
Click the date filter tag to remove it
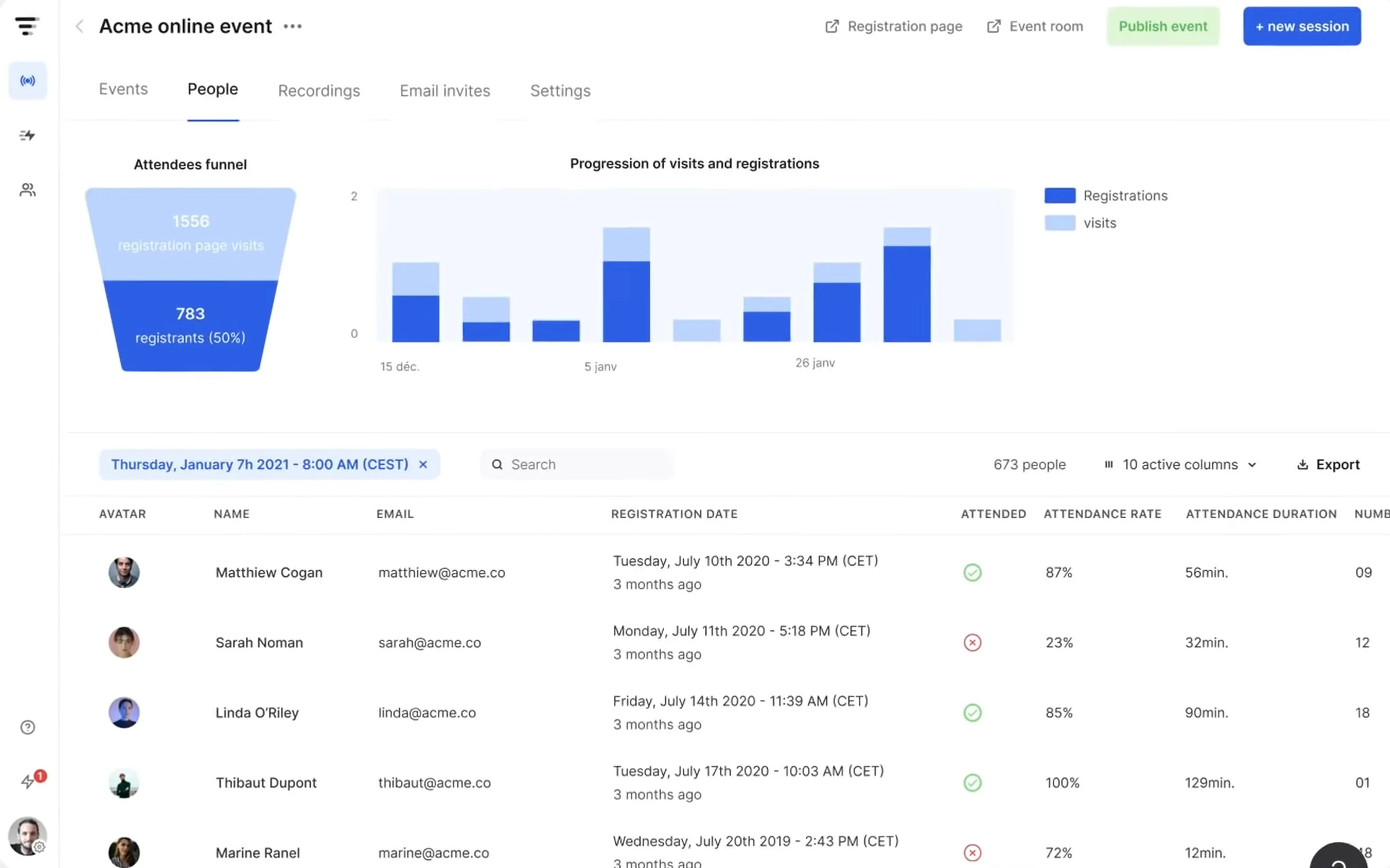click(423, 464)
